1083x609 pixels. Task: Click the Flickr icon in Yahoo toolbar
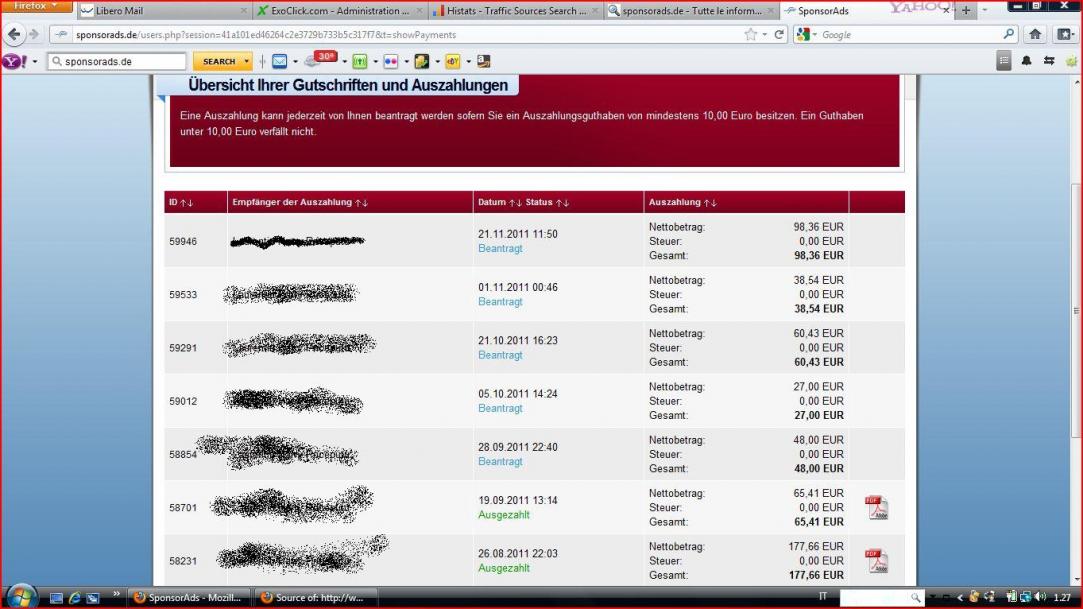point(391,62)
